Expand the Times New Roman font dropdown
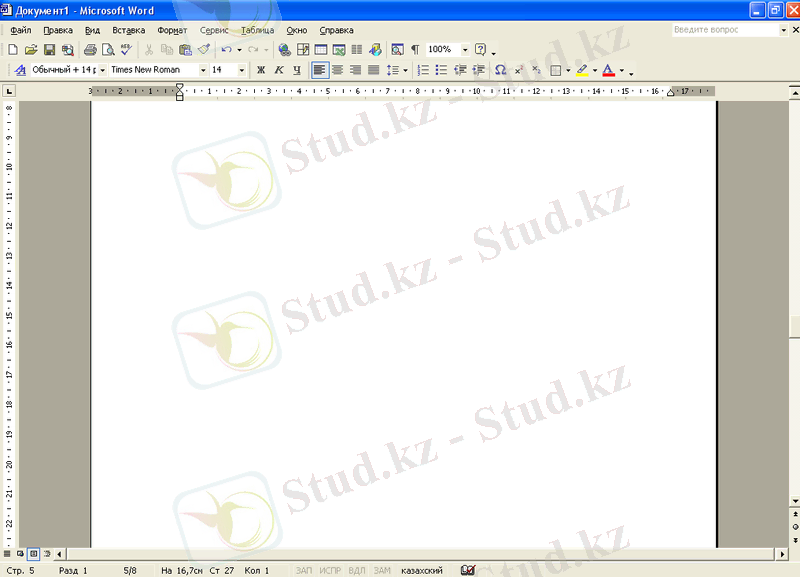The height and width of the screenshot is (577, 800). pyautogui.click(x=203, y=70)
